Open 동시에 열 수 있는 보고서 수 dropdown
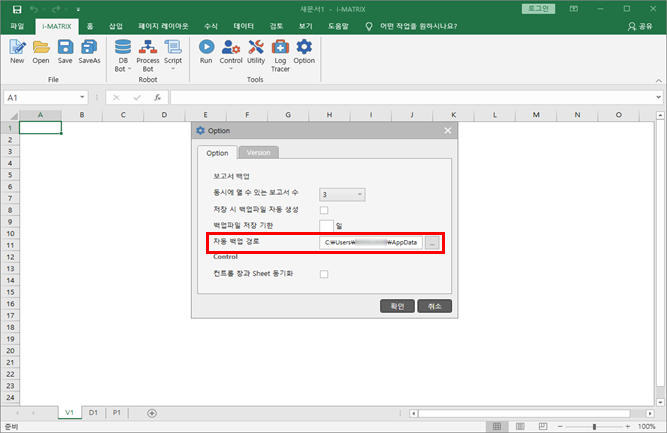667x433 pixels. coord(343,194)
